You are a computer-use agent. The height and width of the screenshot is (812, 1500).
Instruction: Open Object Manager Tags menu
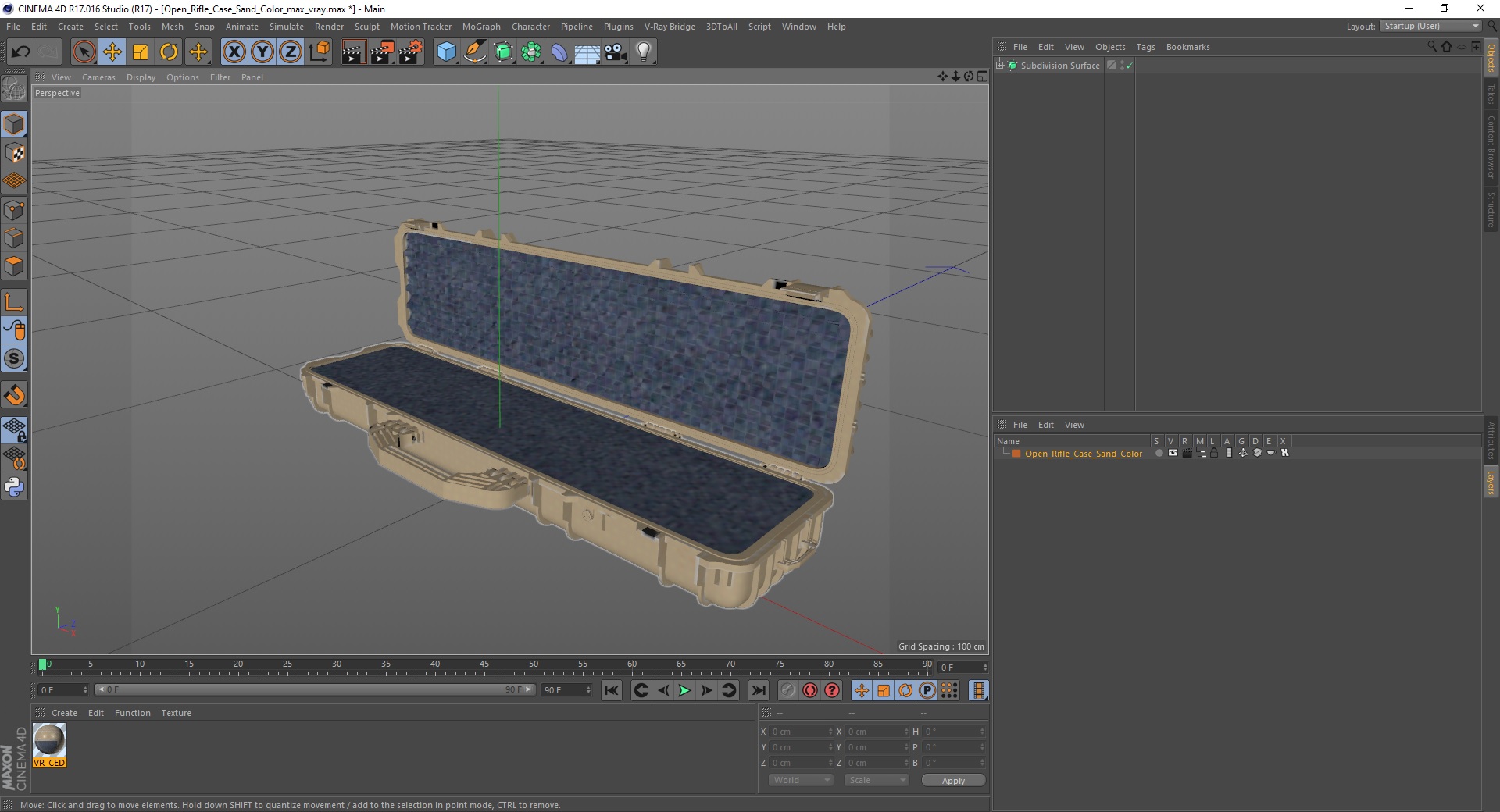click(1145, 47)
